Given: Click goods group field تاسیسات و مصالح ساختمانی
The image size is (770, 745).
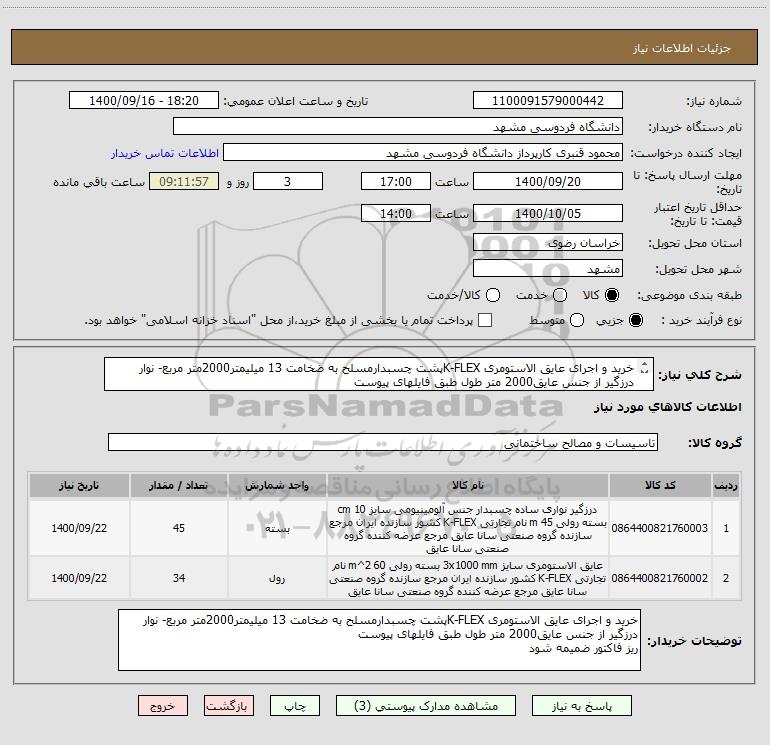Looking at the screenshot, I should click(x=383, y=442).
